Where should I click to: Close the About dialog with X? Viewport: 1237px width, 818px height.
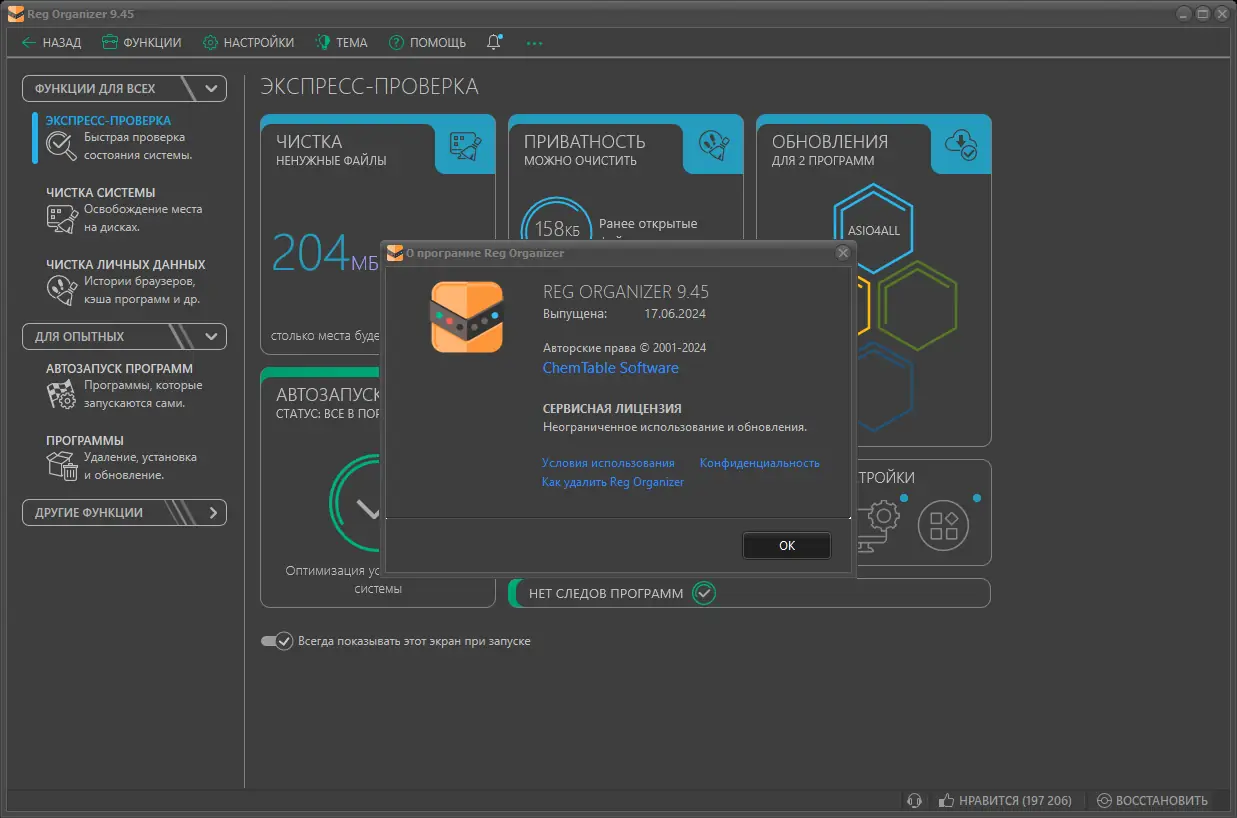coord(843,253)
